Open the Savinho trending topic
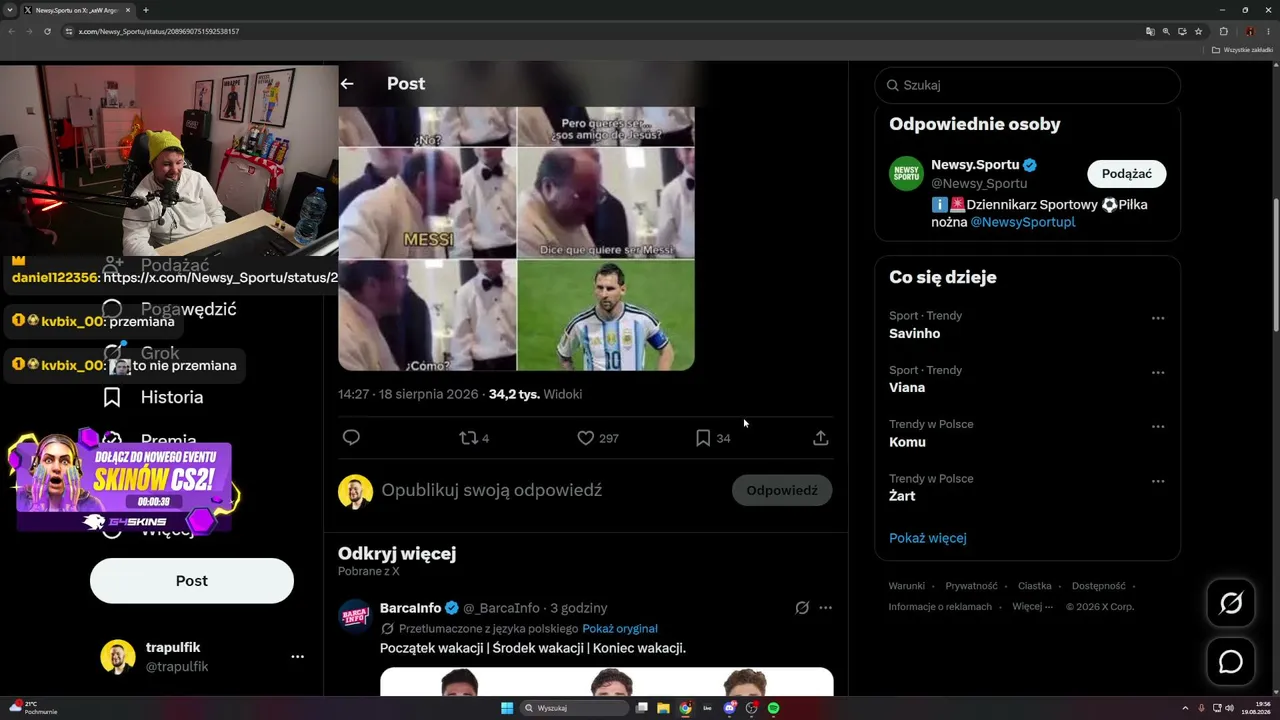Viewport: 1280px width, 720px height. (x=915, y=334)
